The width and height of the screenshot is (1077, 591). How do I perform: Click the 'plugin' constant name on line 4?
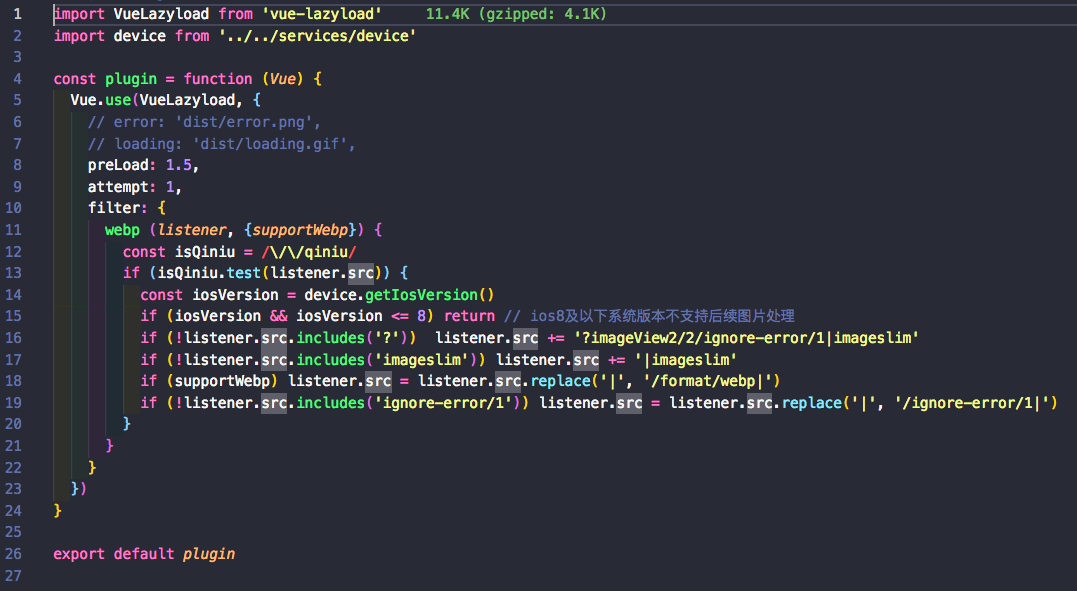131,78
